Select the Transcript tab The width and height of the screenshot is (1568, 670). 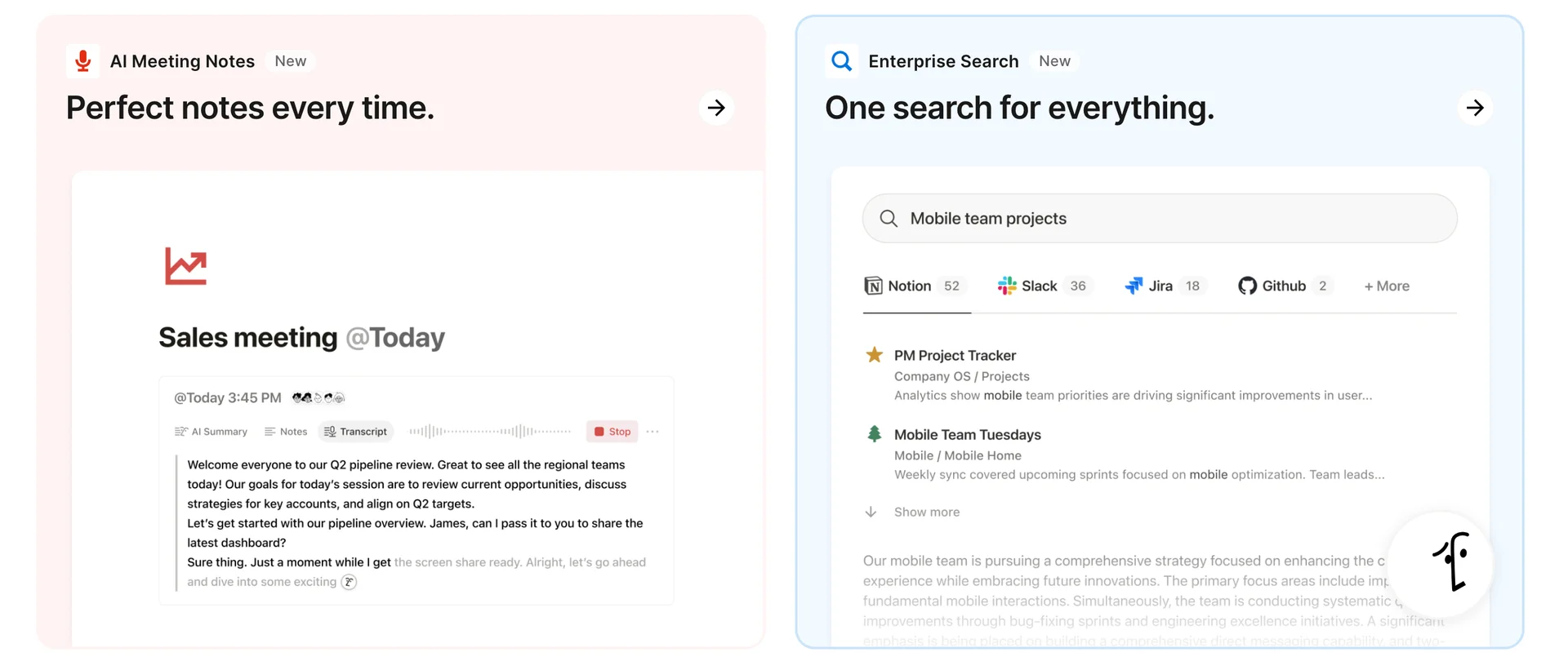(355, 432)
